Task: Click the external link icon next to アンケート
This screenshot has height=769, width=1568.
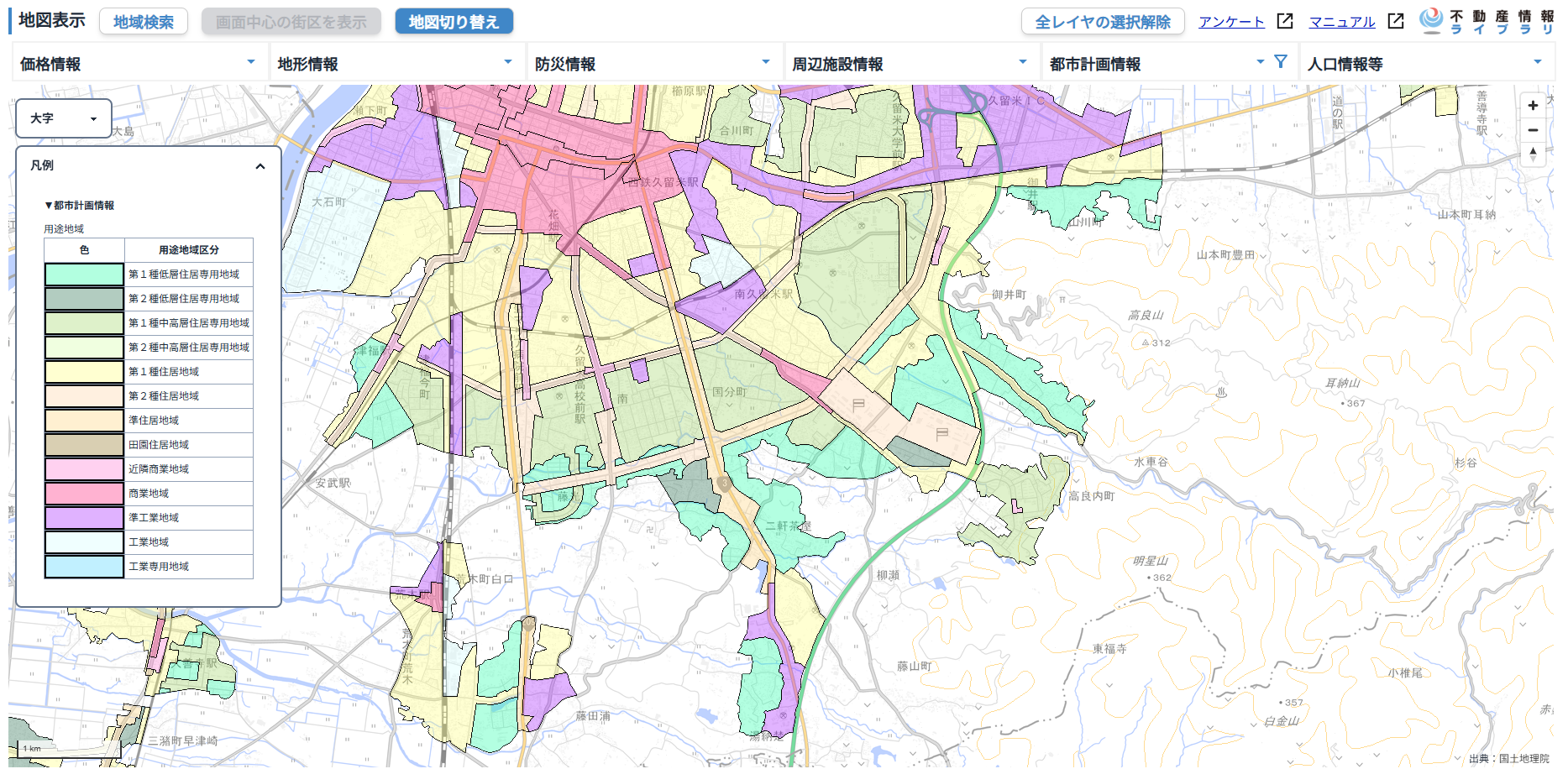Action: [1284, 21]
